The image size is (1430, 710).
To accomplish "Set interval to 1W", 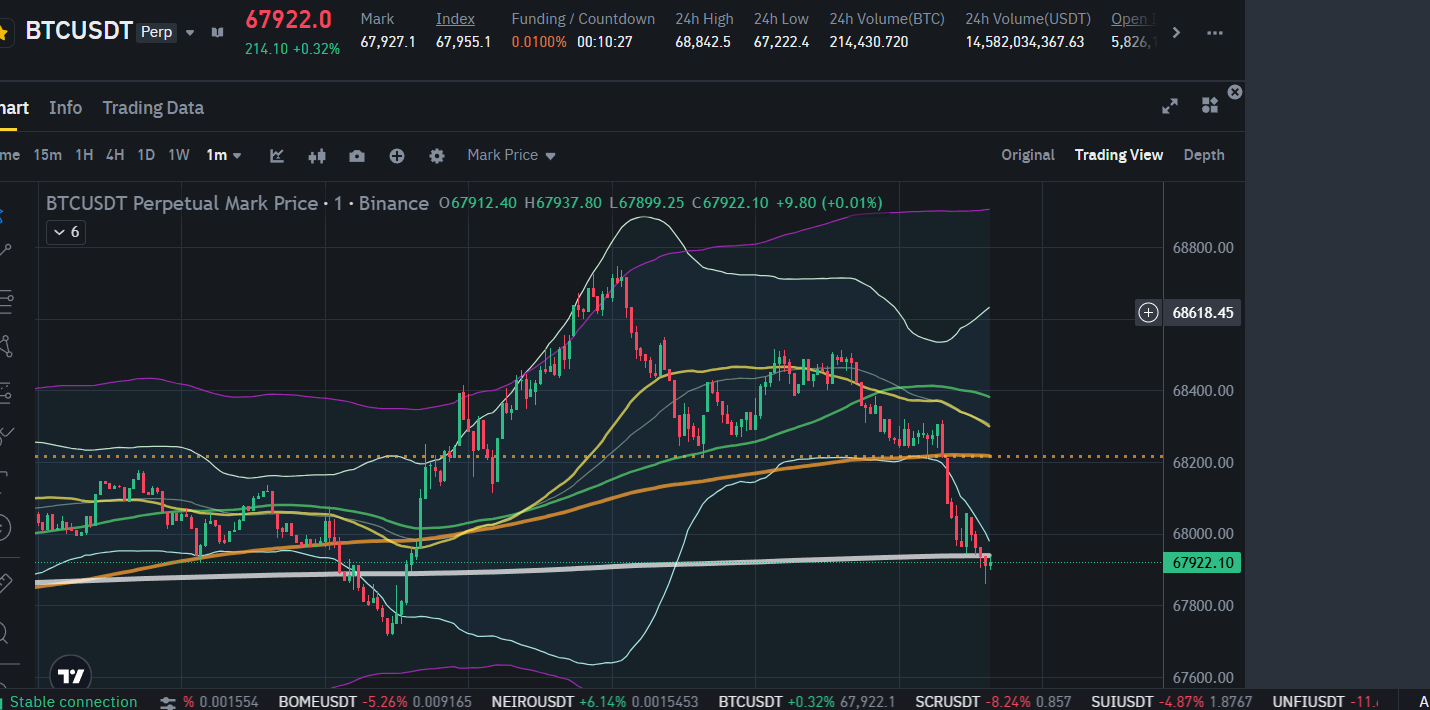I will pos(178,155).
